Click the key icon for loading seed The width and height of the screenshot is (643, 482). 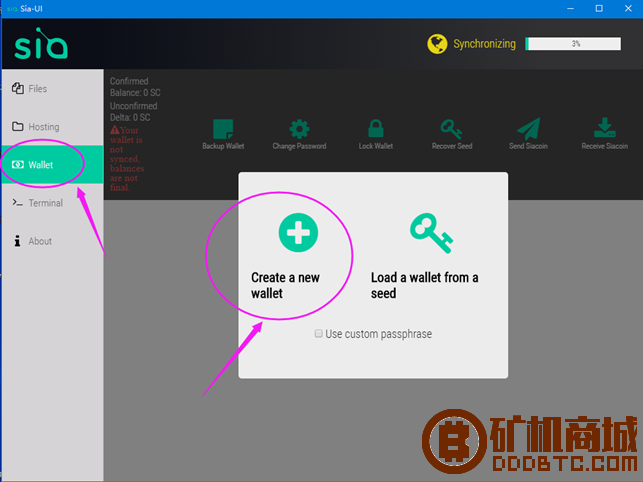point(431,233)
